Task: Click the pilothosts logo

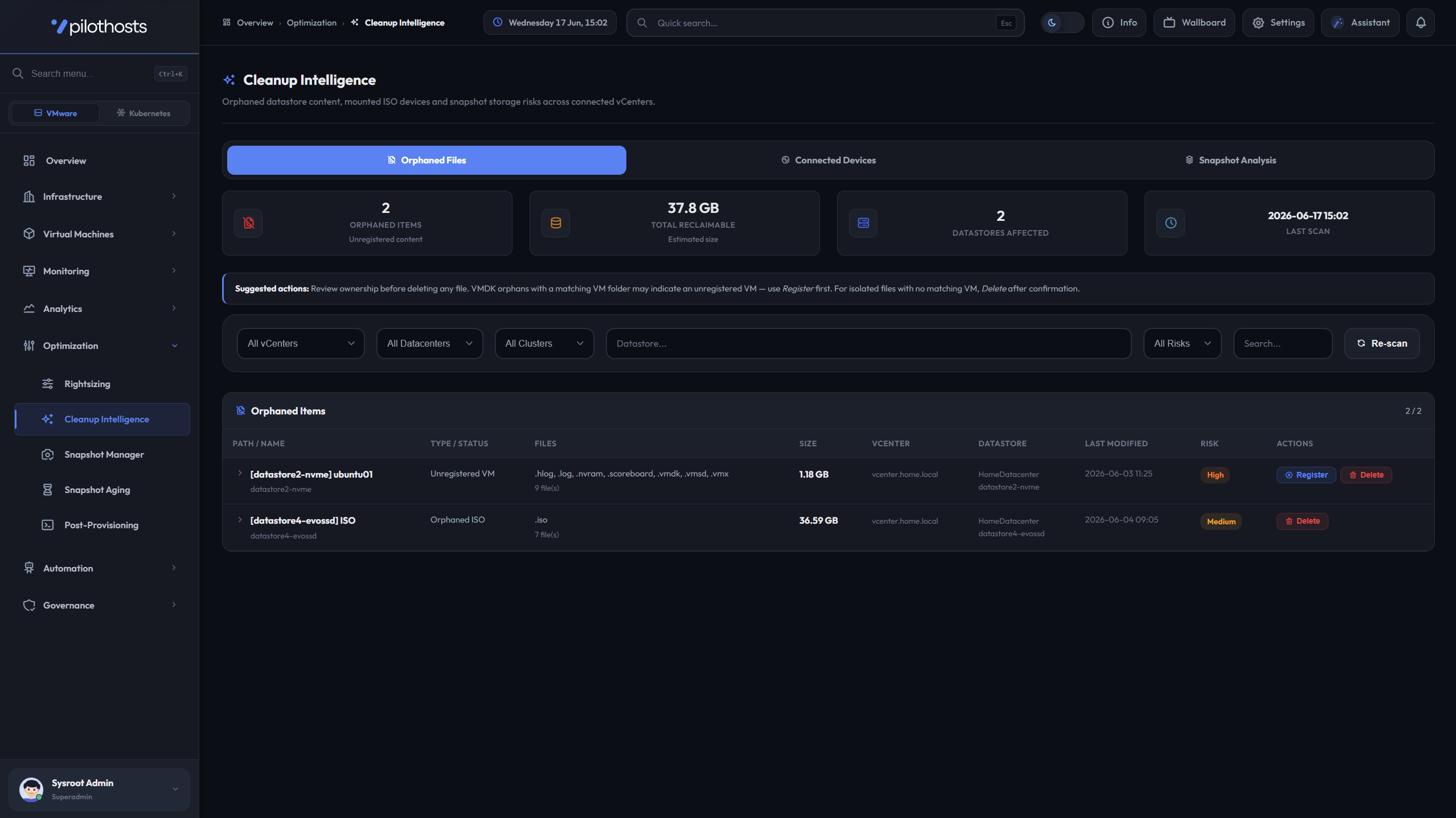Action: coord(99,26)
